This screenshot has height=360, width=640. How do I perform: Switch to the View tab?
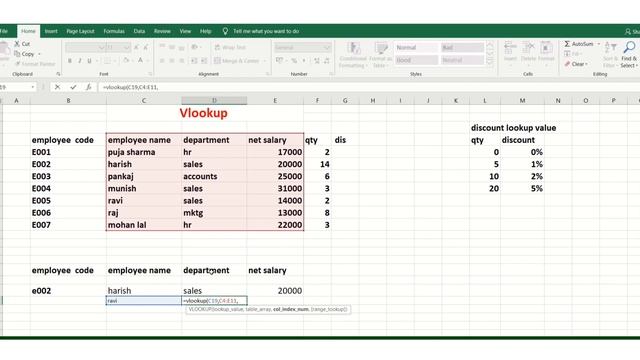(x=185, y=31)
